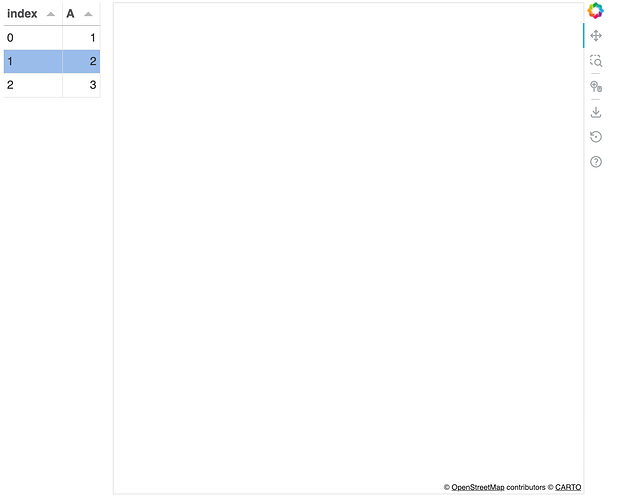This screenshot has height=500, width=626.
Task: Reset the plot view
Action: (x=596, y=137)
